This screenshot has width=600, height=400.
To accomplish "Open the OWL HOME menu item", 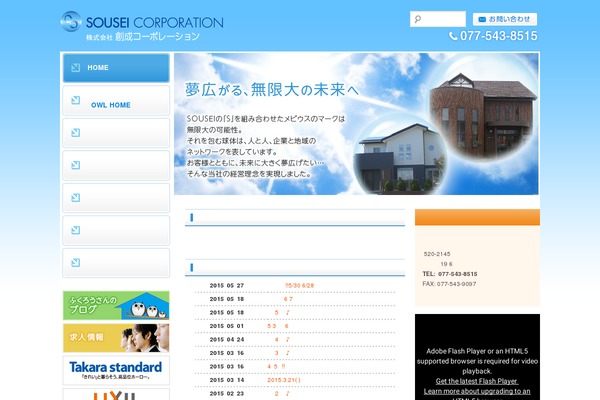I will pyautogui.click(x=116, y=101).
